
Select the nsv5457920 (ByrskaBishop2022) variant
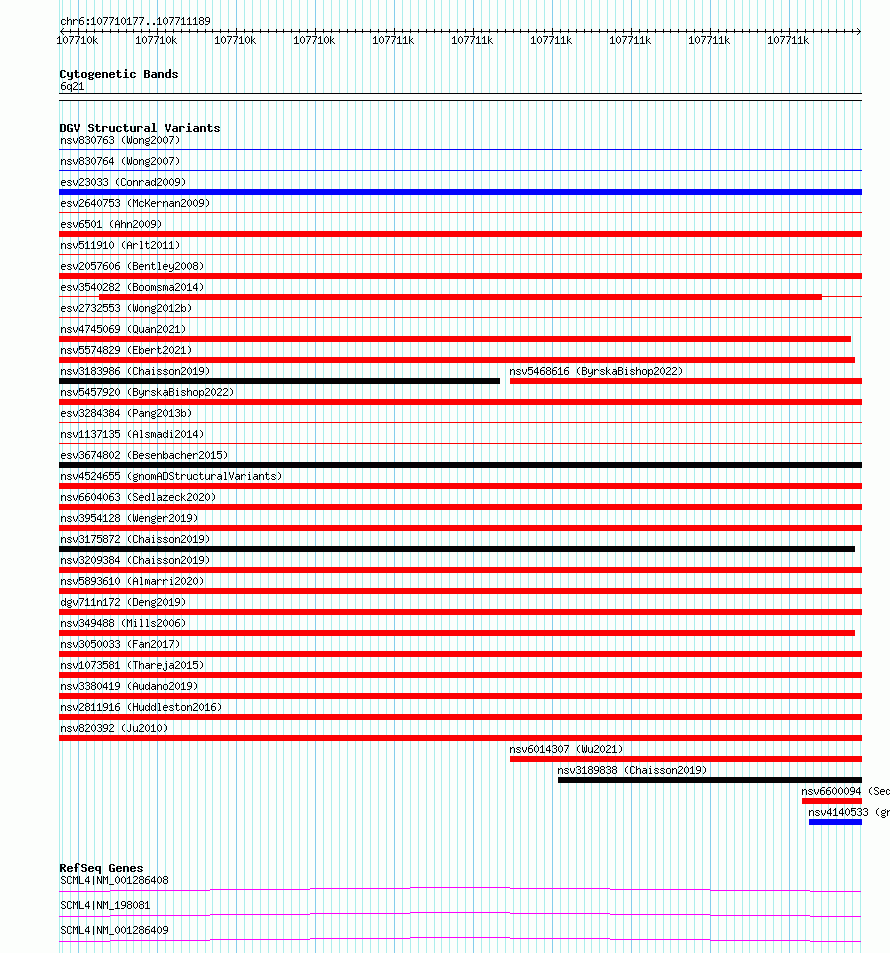click(147, 393)
